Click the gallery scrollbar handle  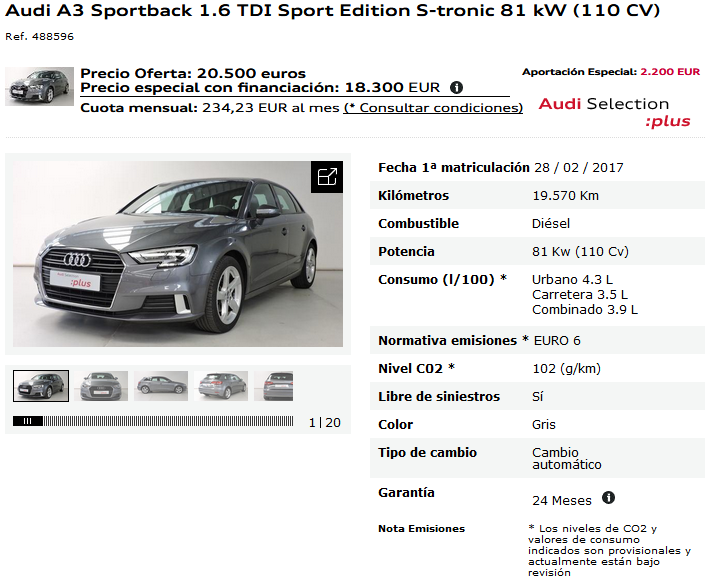point(28,421)
